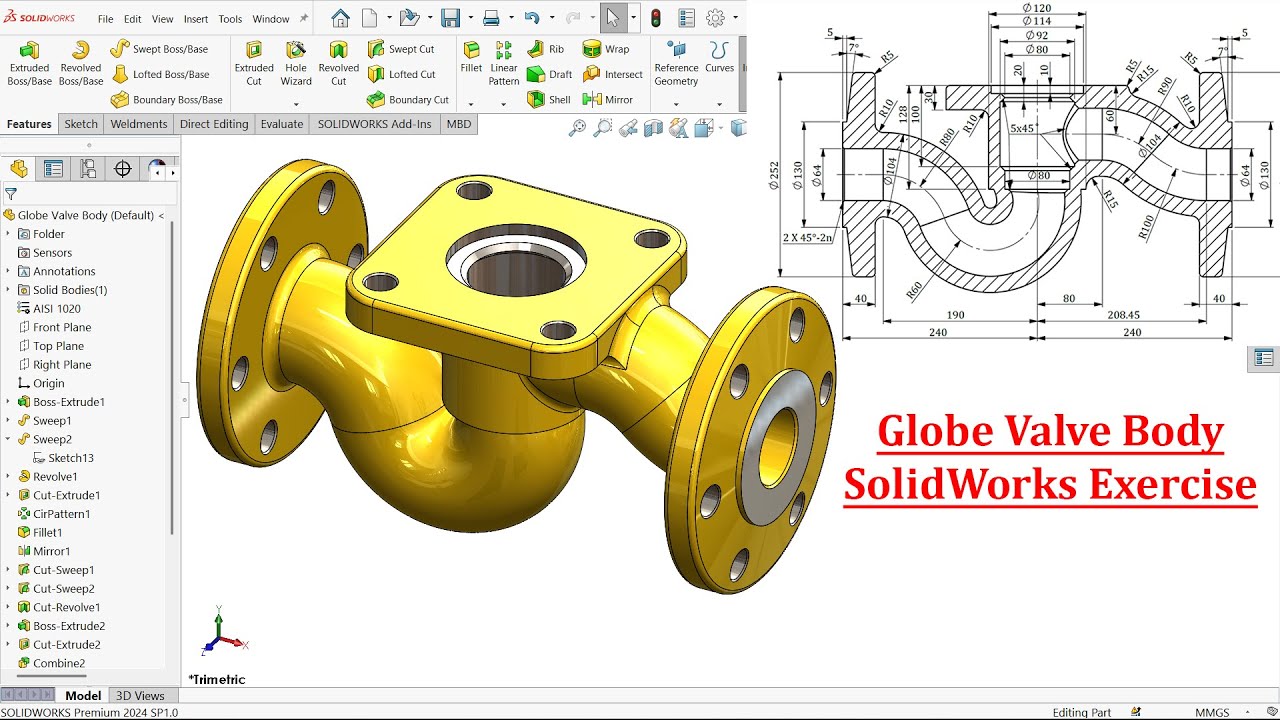Viewport: 1280px width, 720px height.
Task: Expand the Folder tree node
Action: (8, 234)
